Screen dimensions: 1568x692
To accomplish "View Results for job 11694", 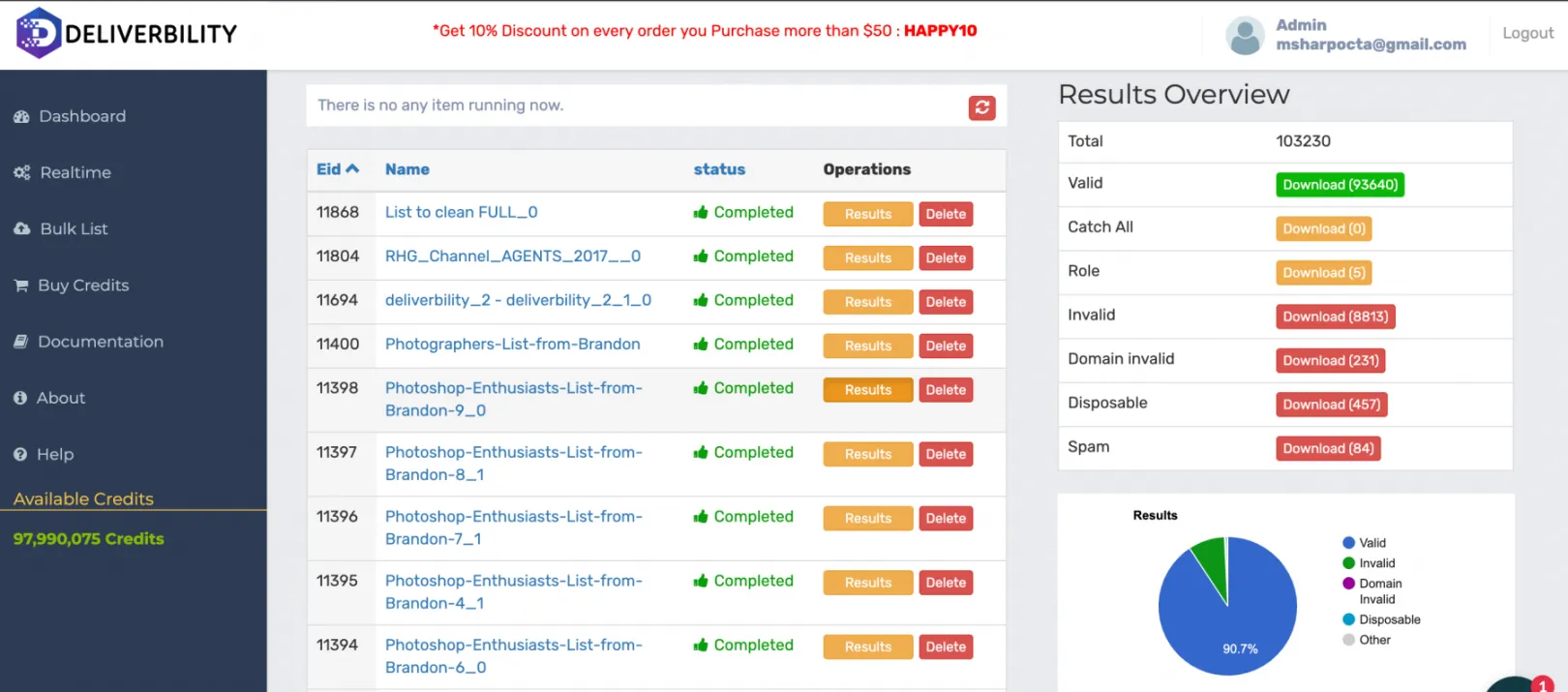I will point(868,302).
